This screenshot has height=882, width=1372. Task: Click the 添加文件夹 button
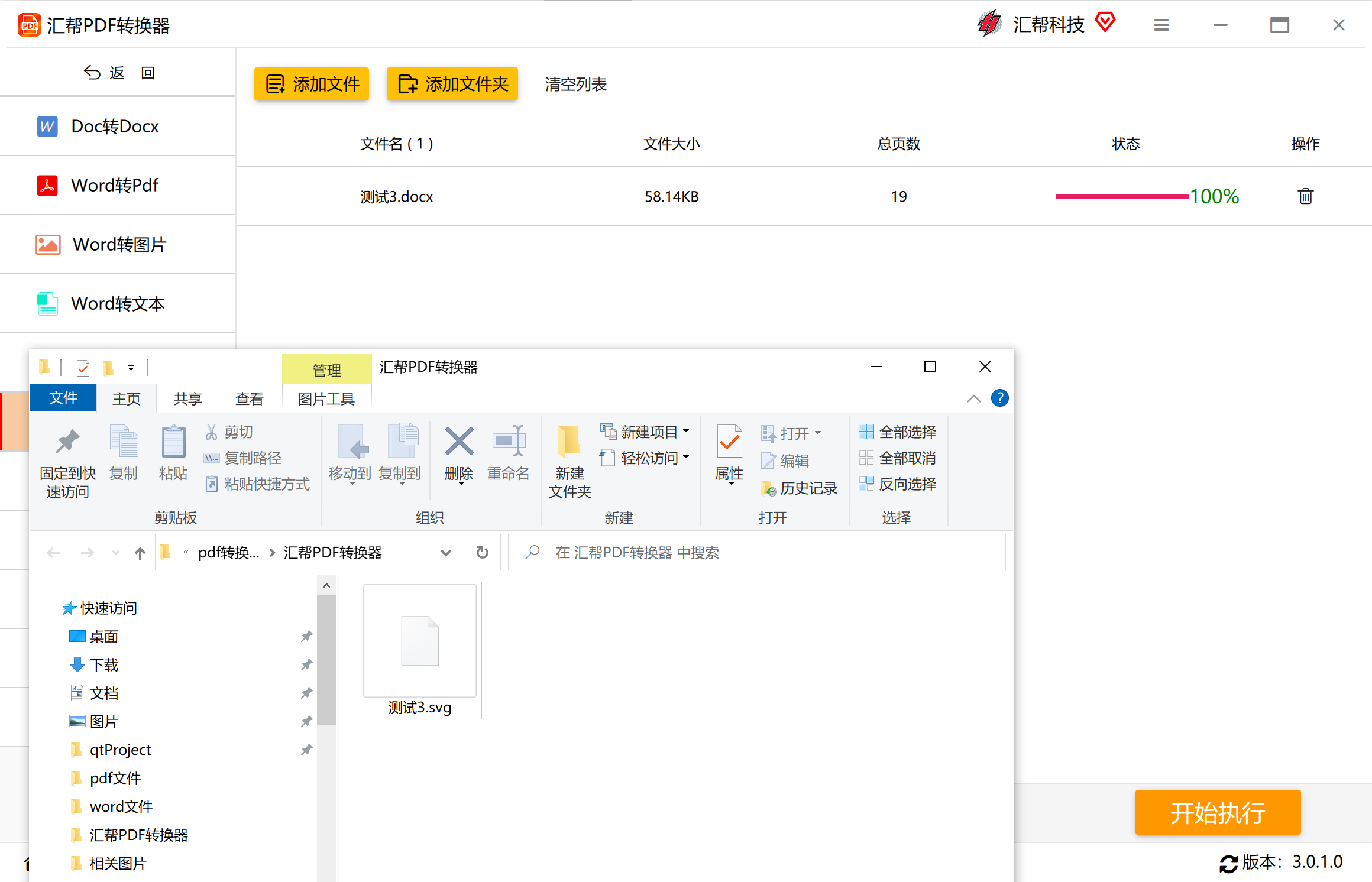pyautogui.click(x=452, y=84)
